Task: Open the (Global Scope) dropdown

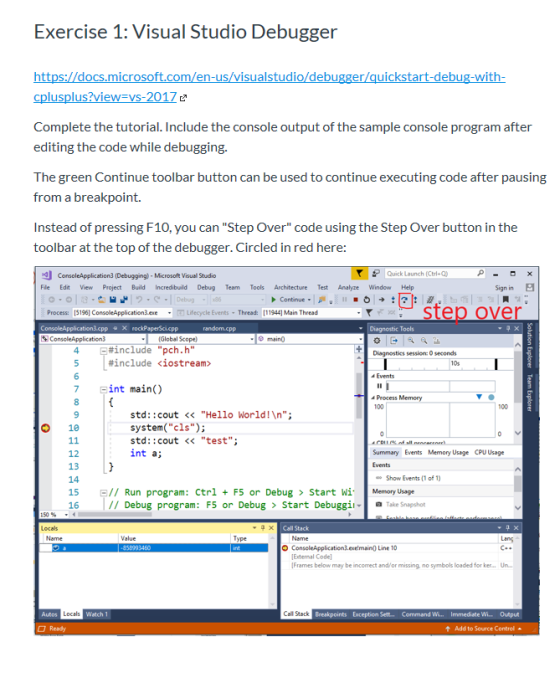Action: [201, 339]
